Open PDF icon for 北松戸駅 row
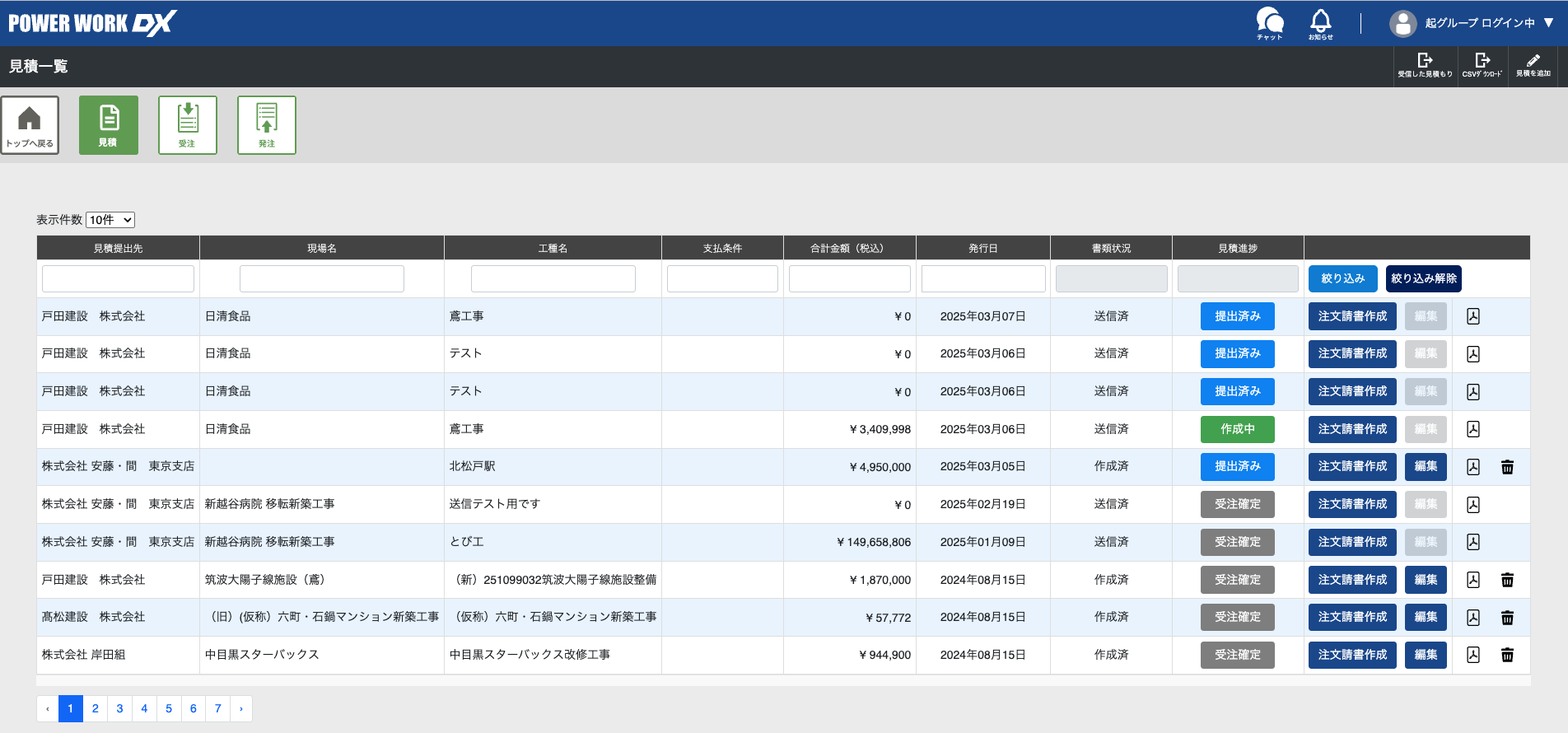Screen dimensions: 1568x733 tap(1473, 467)
